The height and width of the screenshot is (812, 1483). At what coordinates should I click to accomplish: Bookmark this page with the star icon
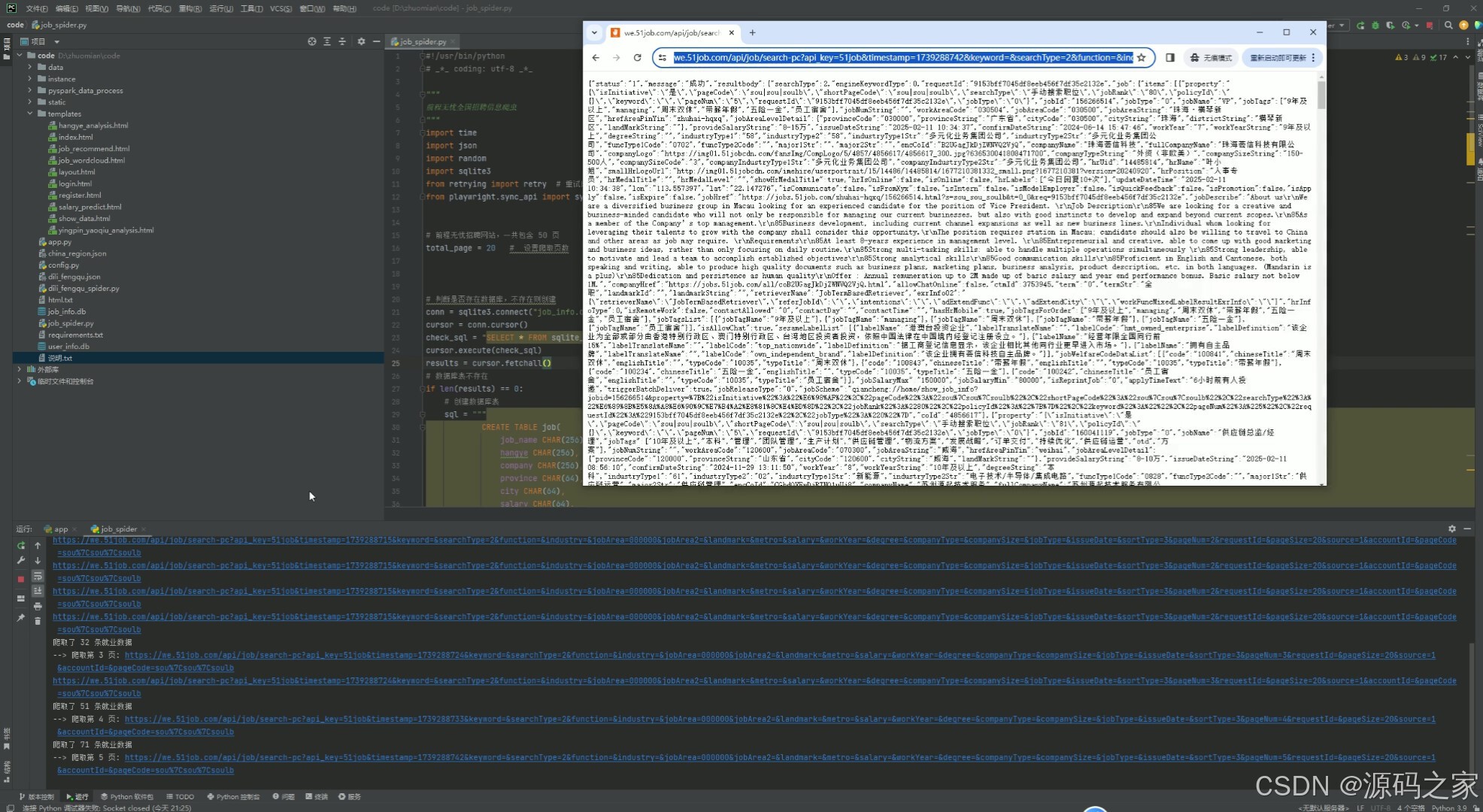pos(1141,58)
